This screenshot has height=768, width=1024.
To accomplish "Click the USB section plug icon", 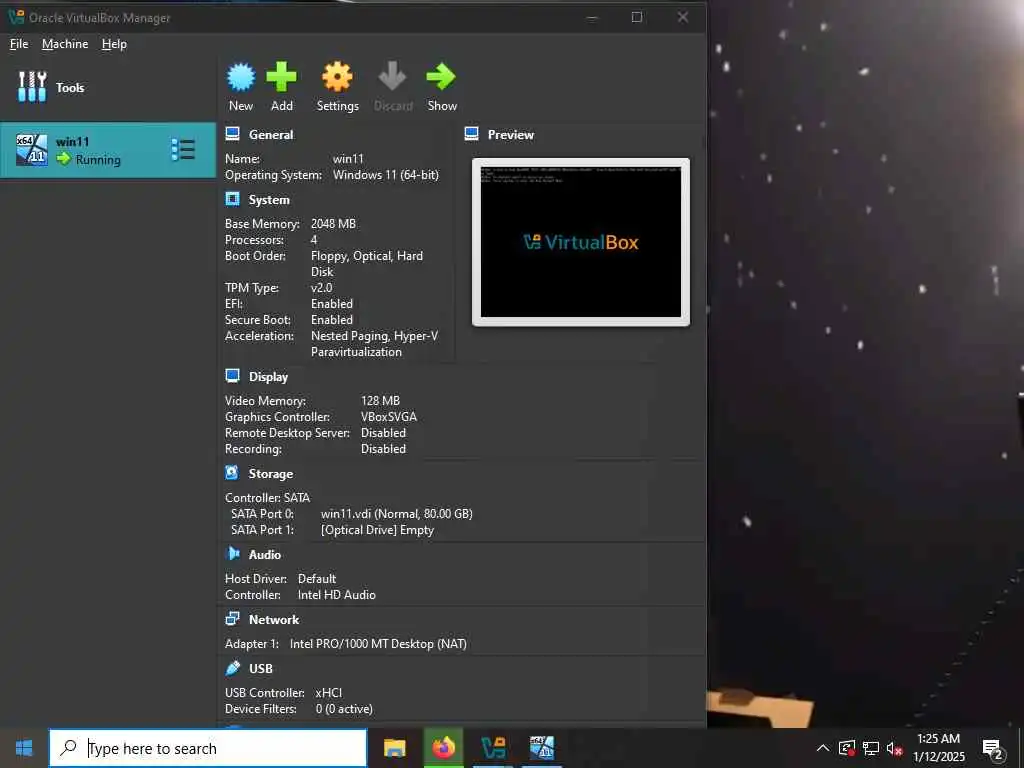I will pyautogui.click(x=232, y=667).
